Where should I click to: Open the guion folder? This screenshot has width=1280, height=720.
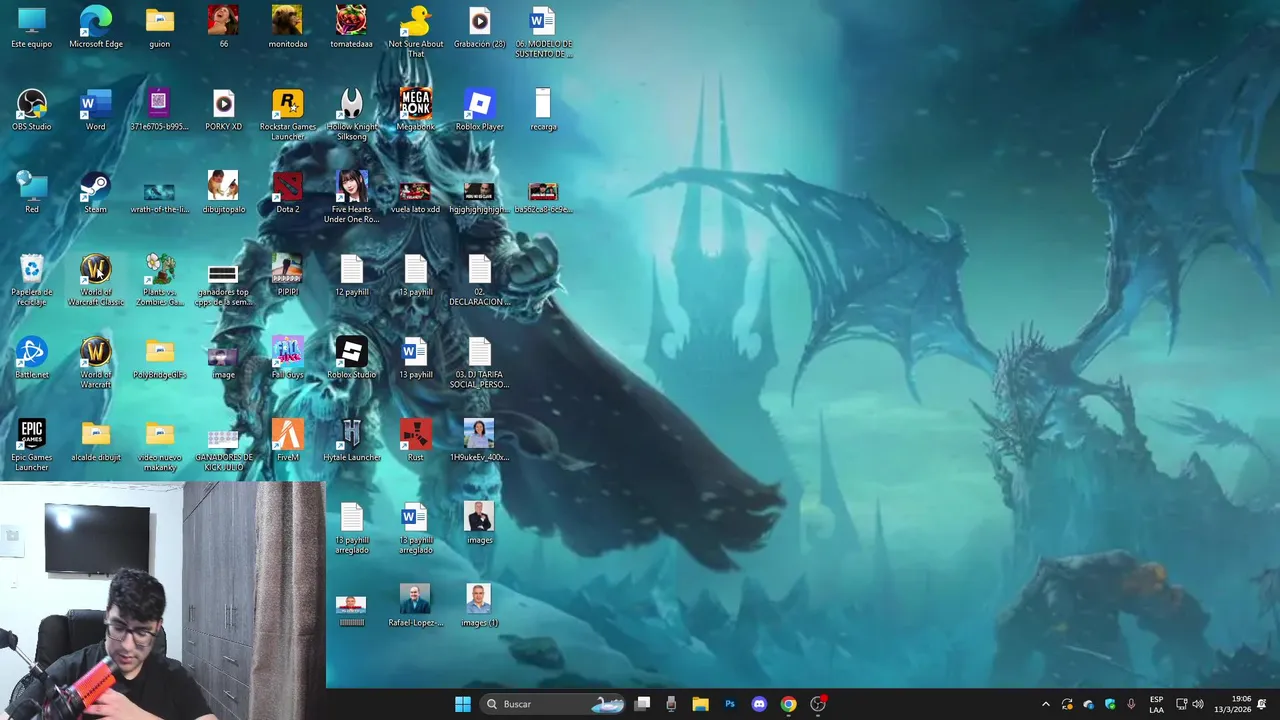click(159, 28)
